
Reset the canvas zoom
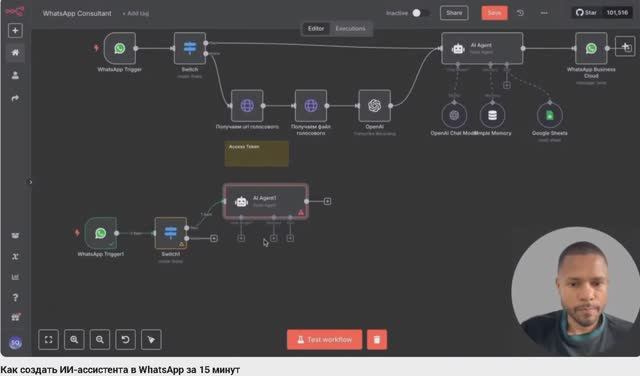tap(125, 340)
